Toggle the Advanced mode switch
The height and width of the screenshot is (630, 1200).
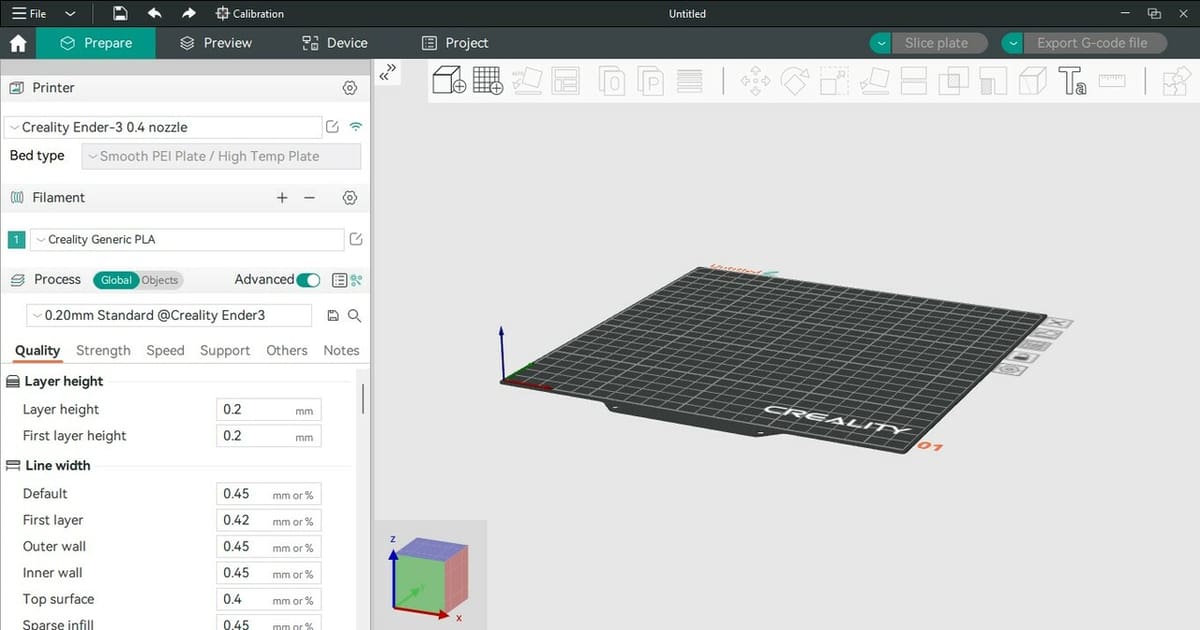(x=309, y=280)
